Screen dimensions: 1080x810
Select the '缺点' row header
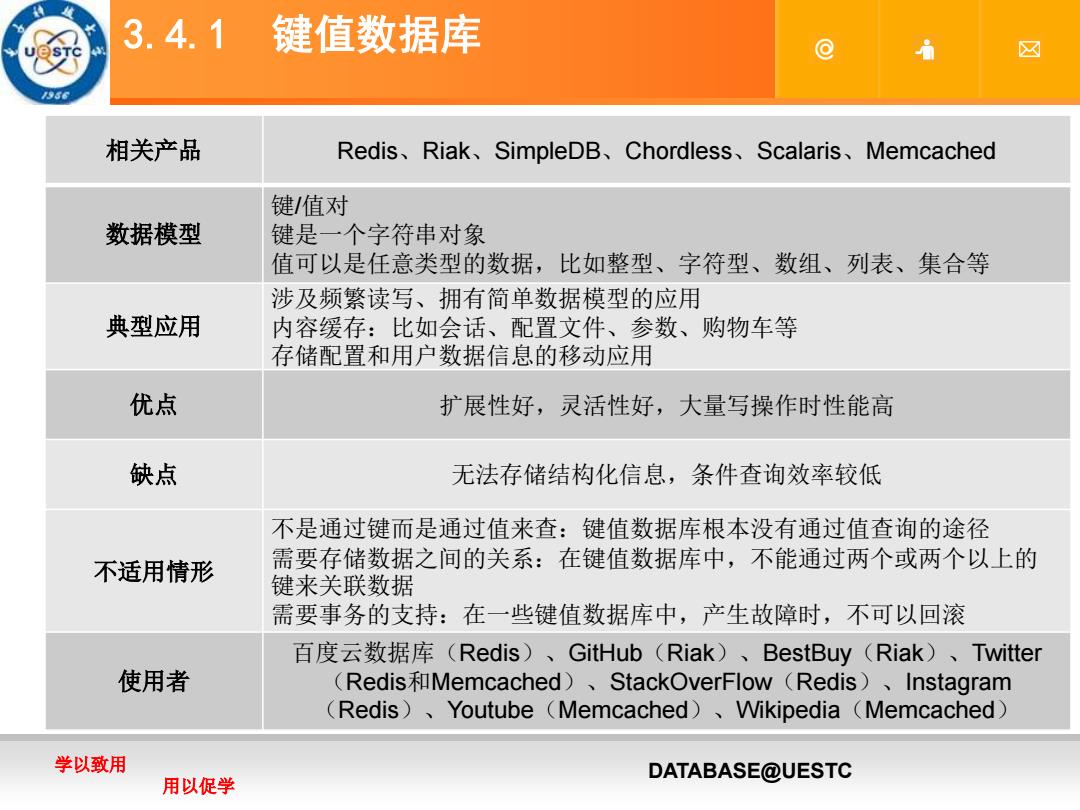(153, 475)
